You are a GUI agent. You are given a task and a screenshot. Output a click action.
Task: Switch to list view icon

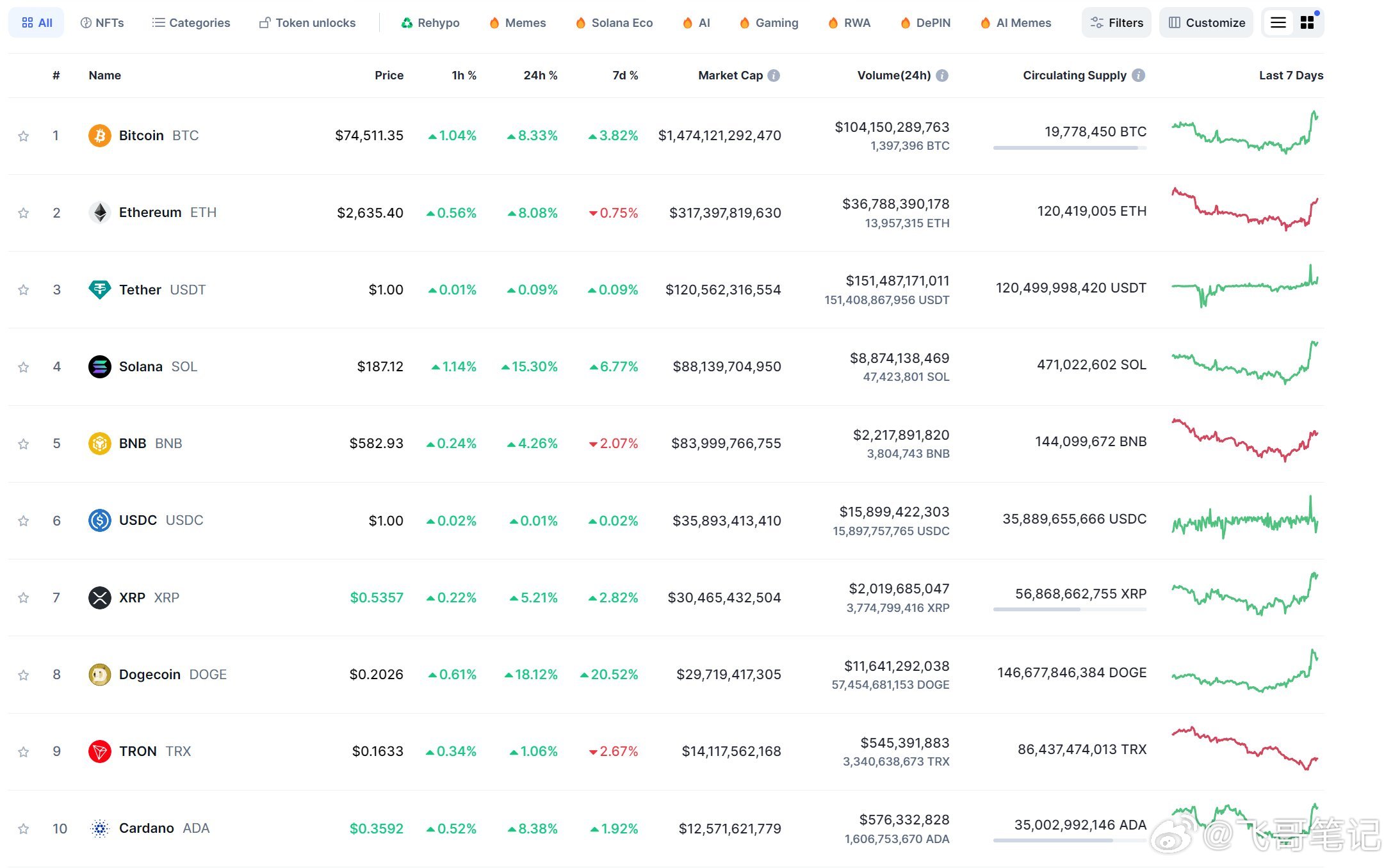pyautogui.click(x=1278, y=23)
